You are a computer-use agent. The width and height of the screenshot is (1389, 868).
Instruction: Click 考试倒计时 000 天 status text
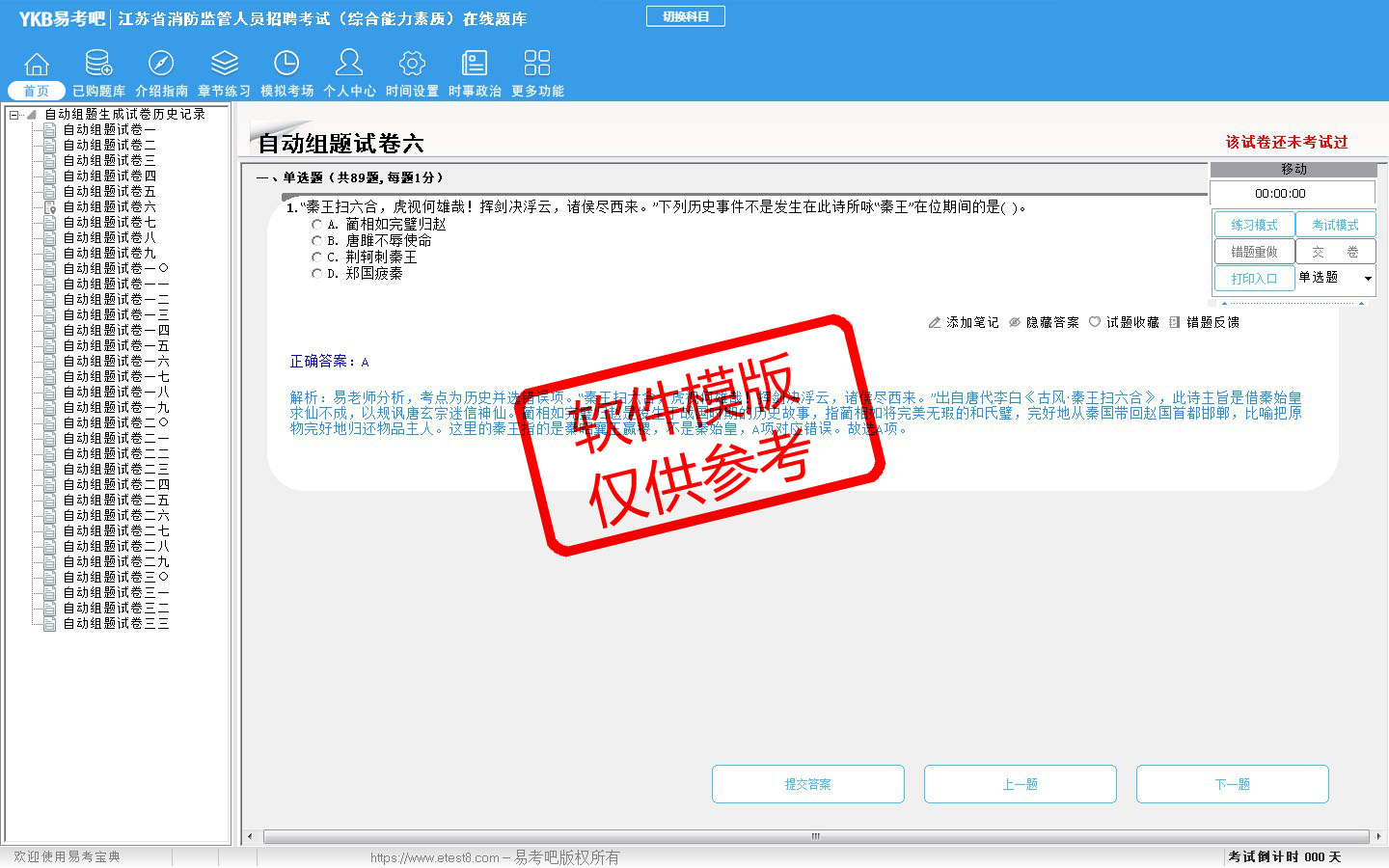1284,856
